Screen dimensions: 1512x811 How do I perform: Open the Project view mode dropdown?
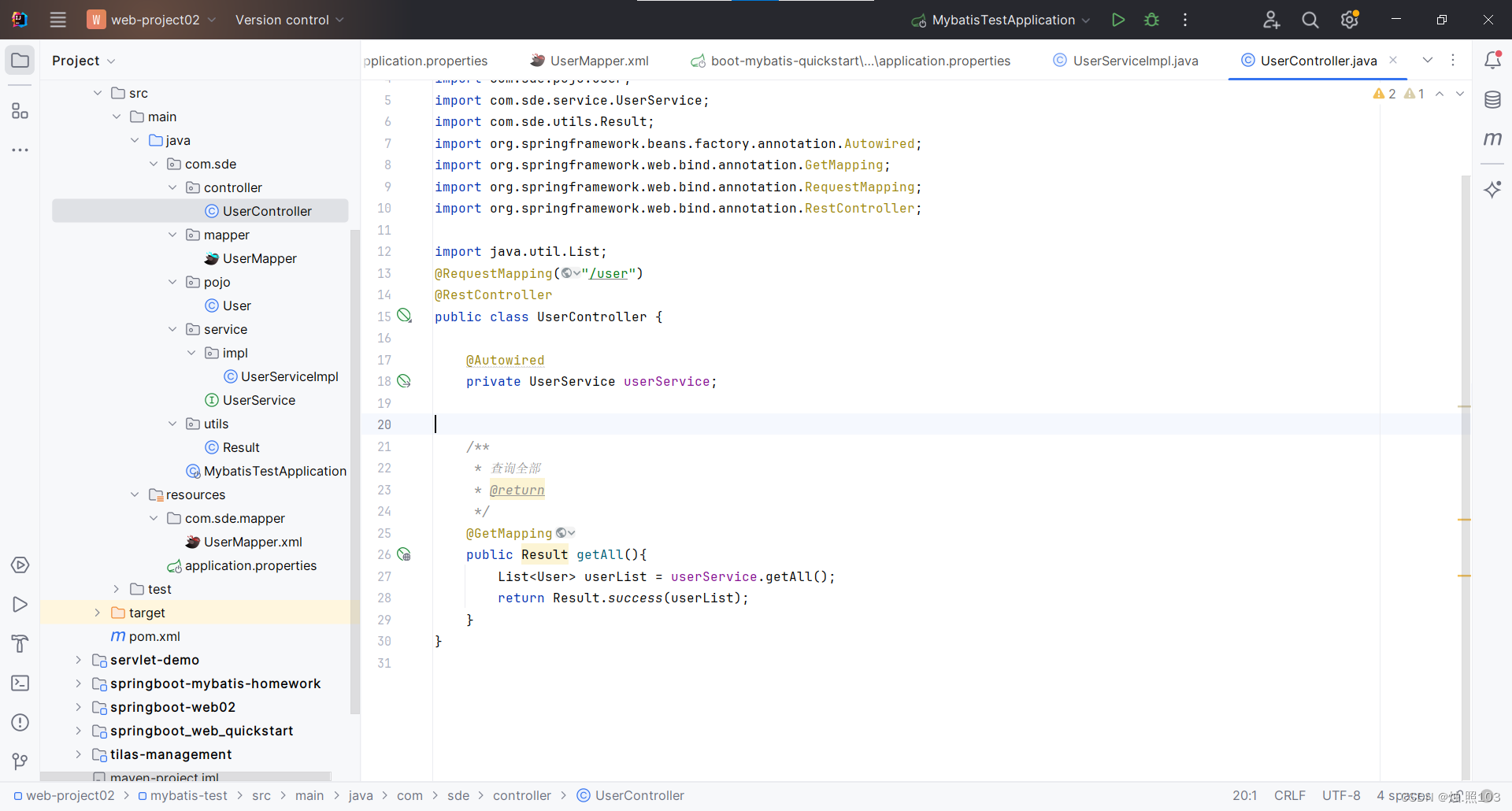[x=83, y=61]
